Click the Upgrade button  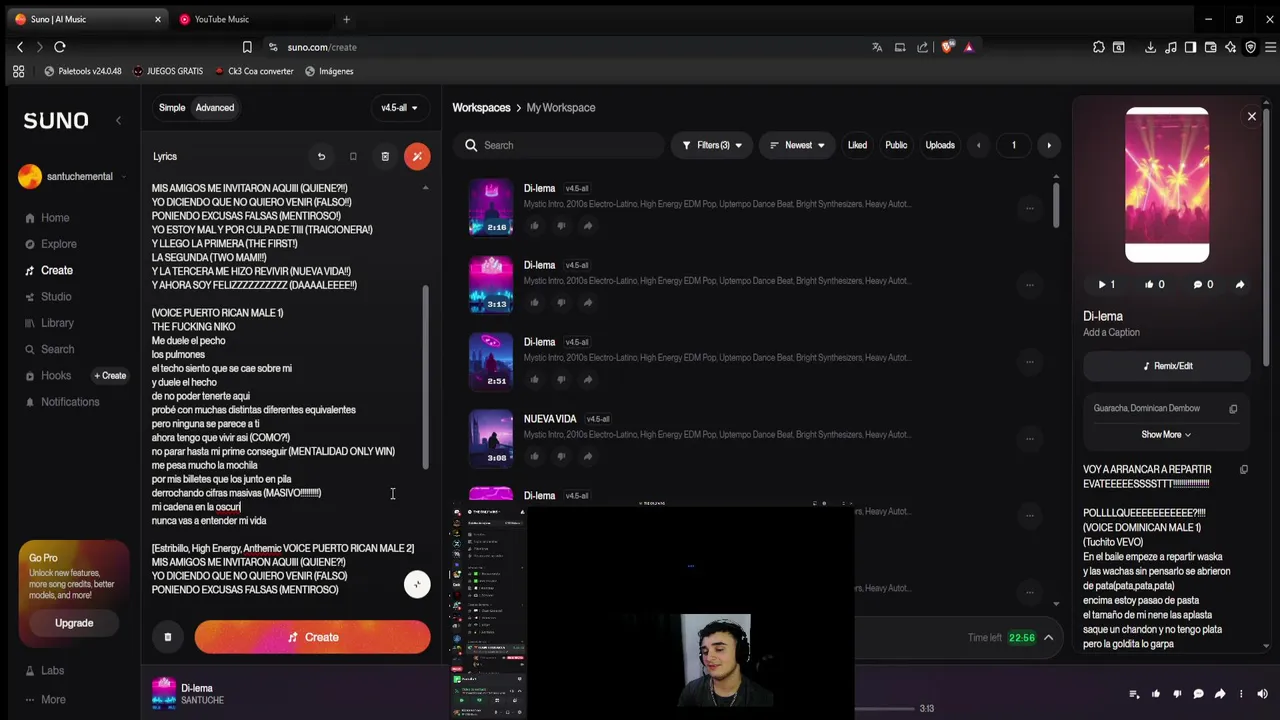pos(74,623)
